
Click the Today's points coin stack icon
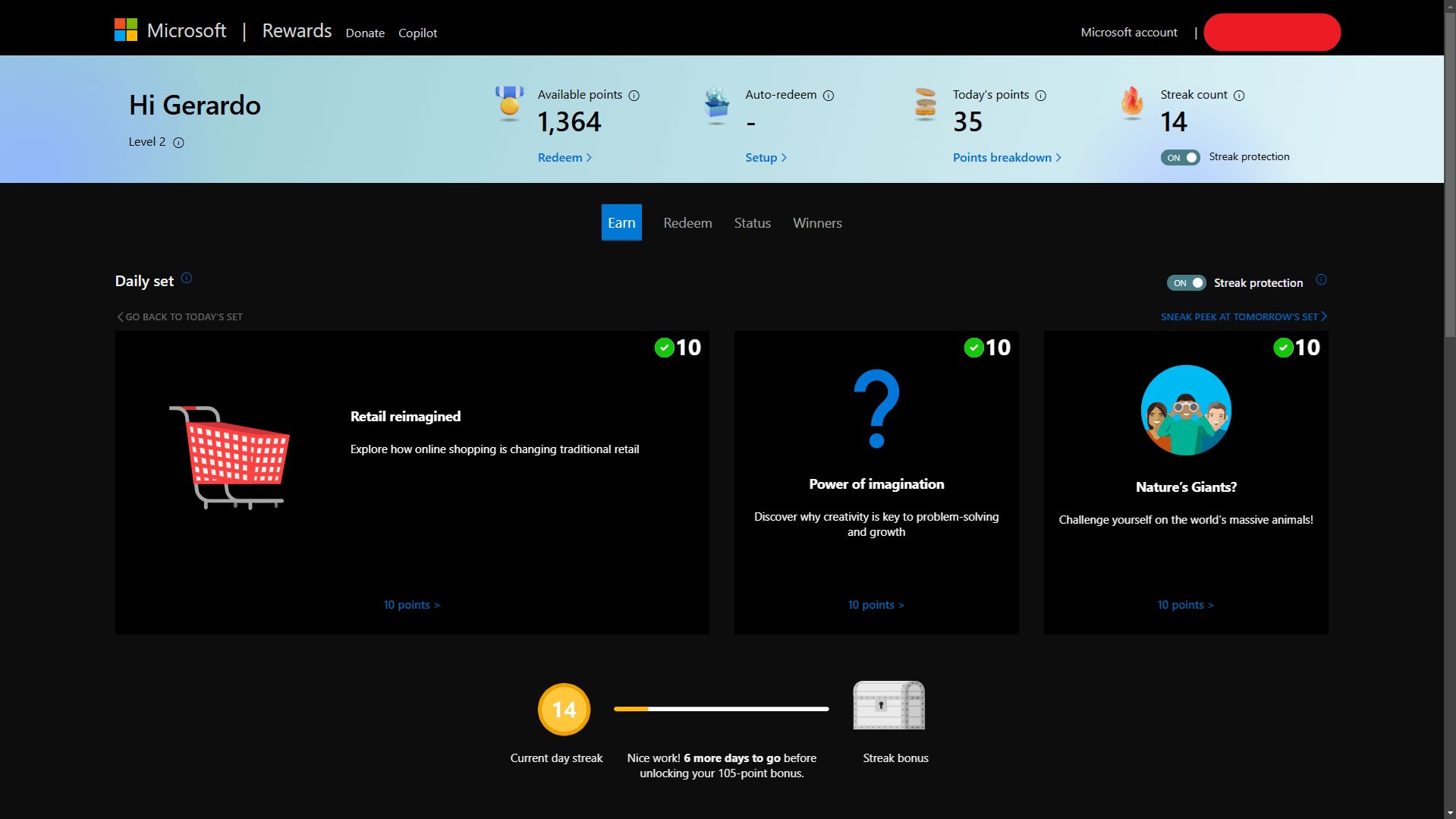pyautogui.click(x=925, y=104)
